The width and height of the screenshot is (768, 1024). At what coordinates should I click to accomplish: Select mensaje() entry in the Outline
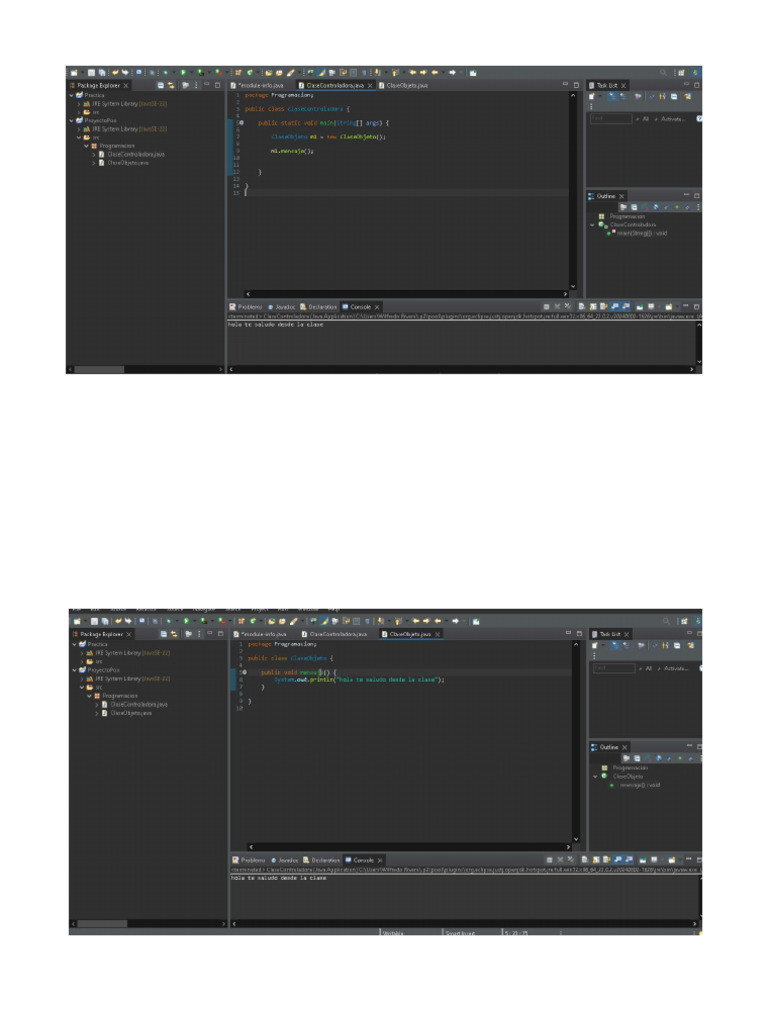tap(639, 785)
